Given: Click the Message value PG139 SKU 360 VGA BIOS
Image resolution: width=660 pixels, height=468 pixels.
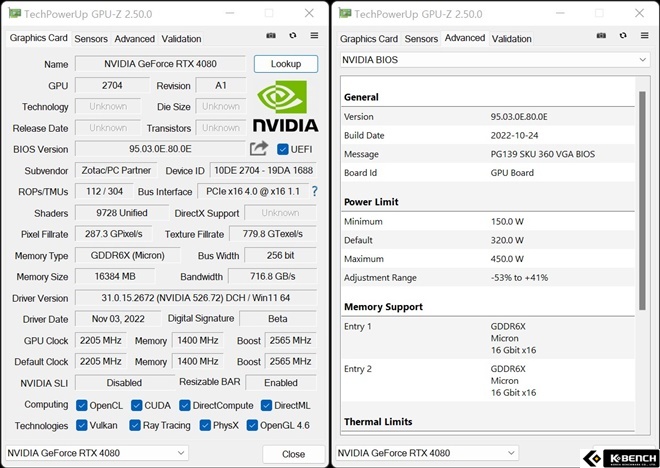Looking at the screenshot, I should [x=543, y=154].
